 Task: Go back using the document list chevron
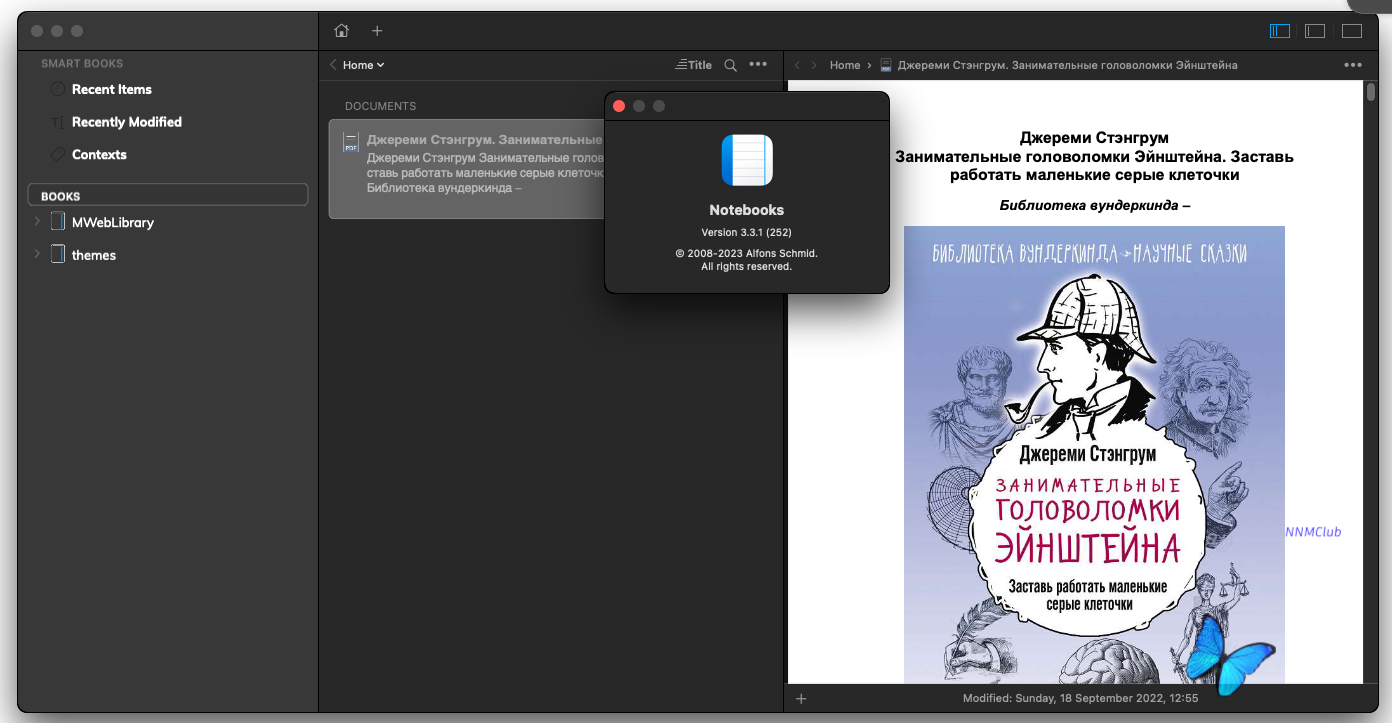click(333, 65)
